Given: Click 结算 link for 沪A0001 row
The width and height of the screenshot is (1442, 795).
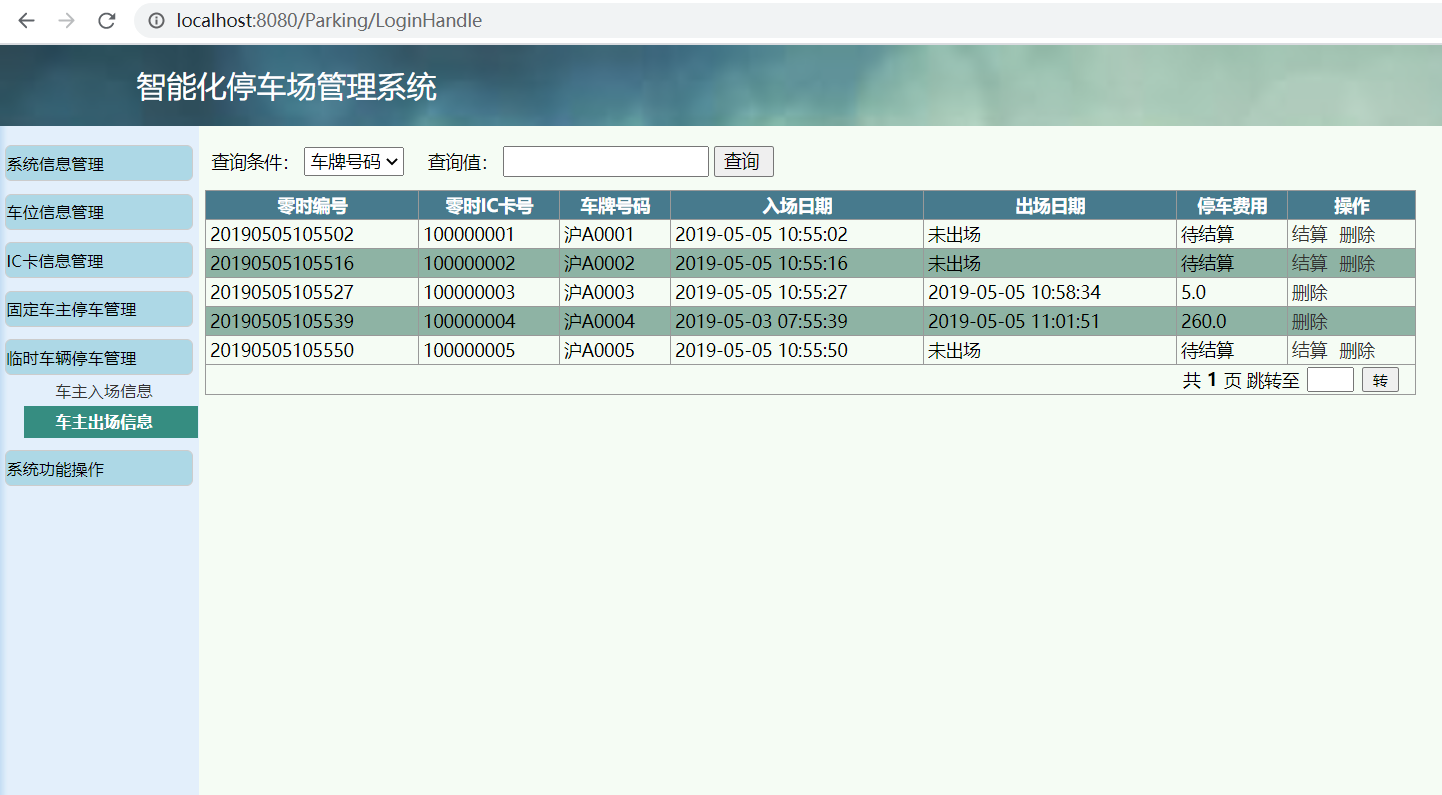Looking at the screenshot, I should point(1310,234).
